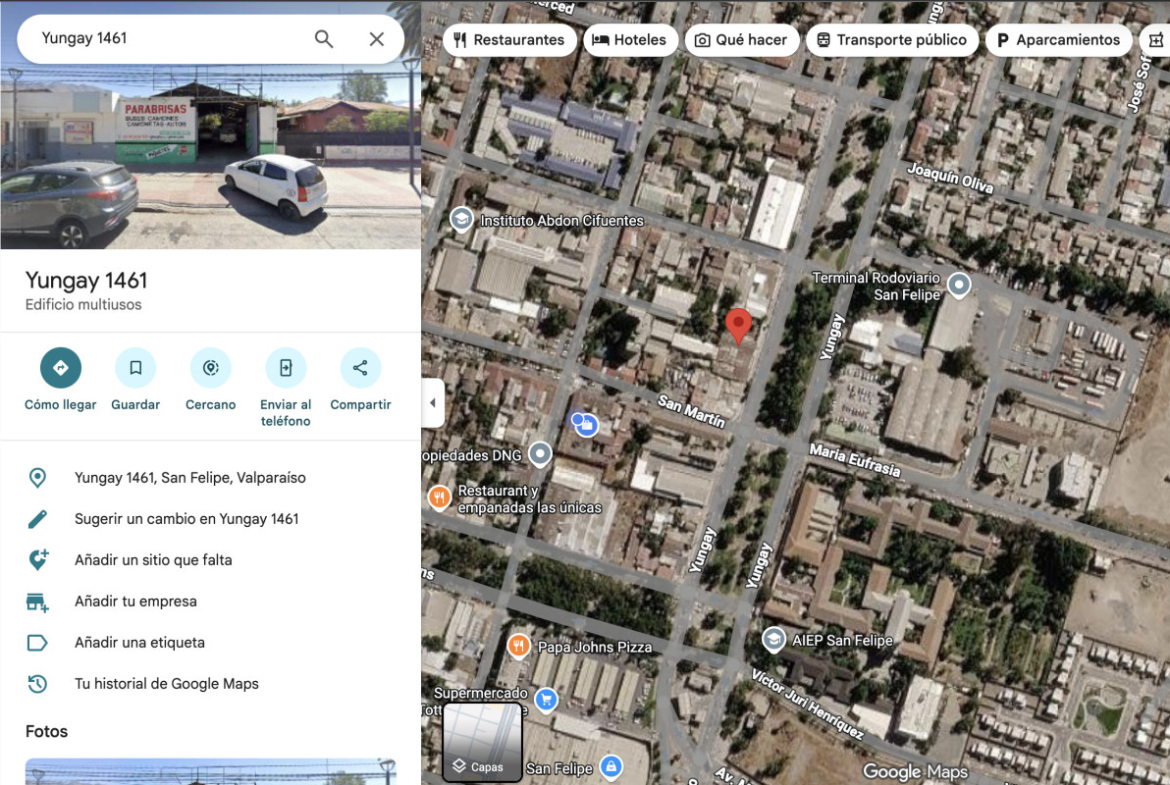Click the AIEP San Felipe marker
The height and width of the screenshot is (785, 1170).
pyautogui.click(x=773, y=639)
